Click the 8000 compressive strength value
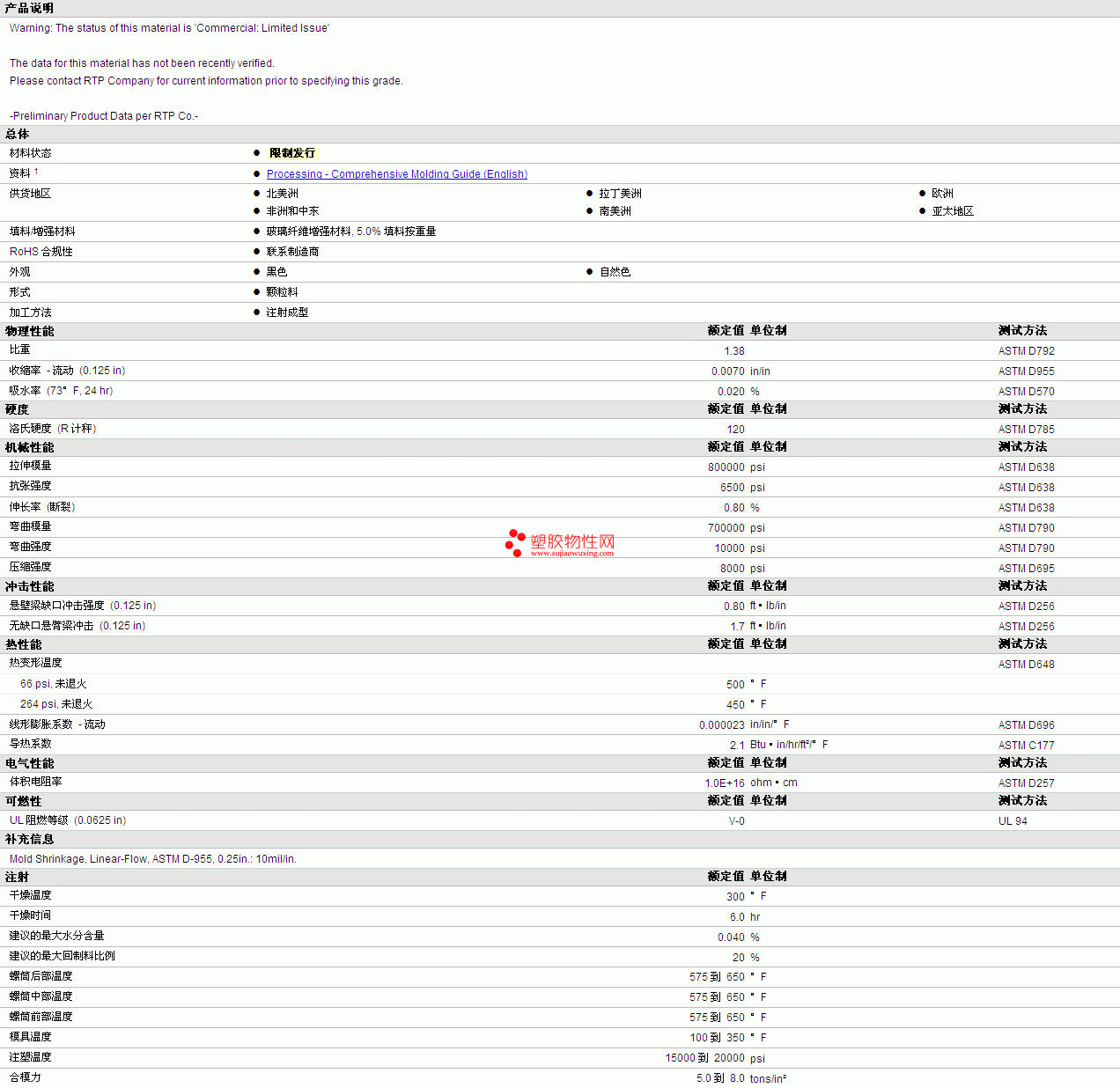This screenshot has width=1120, height=1088. 733,569
